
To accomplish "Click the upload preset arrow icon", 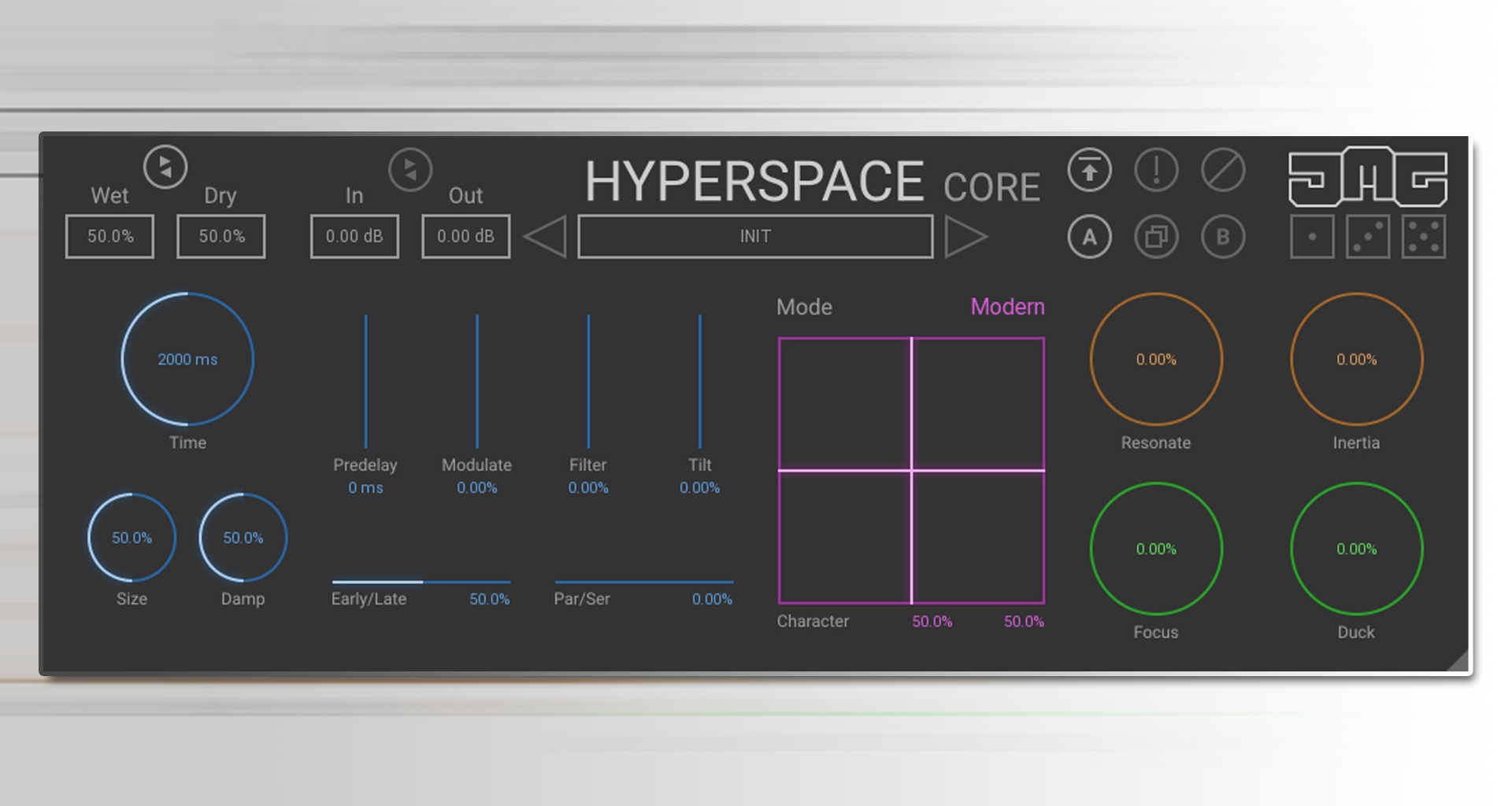I will 1090,170.
